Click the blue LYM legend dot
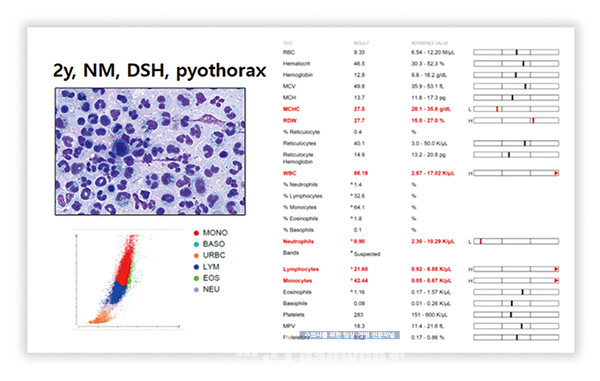Screen dimensions: 600x381 (x=196, y=267)
